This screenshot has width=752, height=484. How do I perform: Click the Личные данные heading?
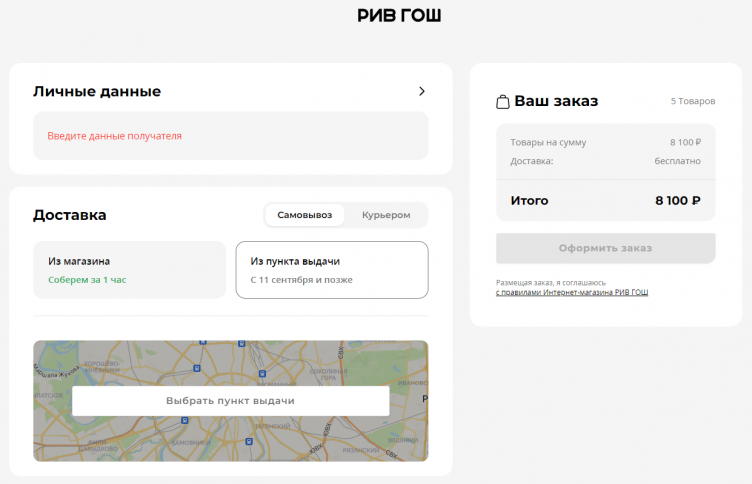[x=97, y=91]
